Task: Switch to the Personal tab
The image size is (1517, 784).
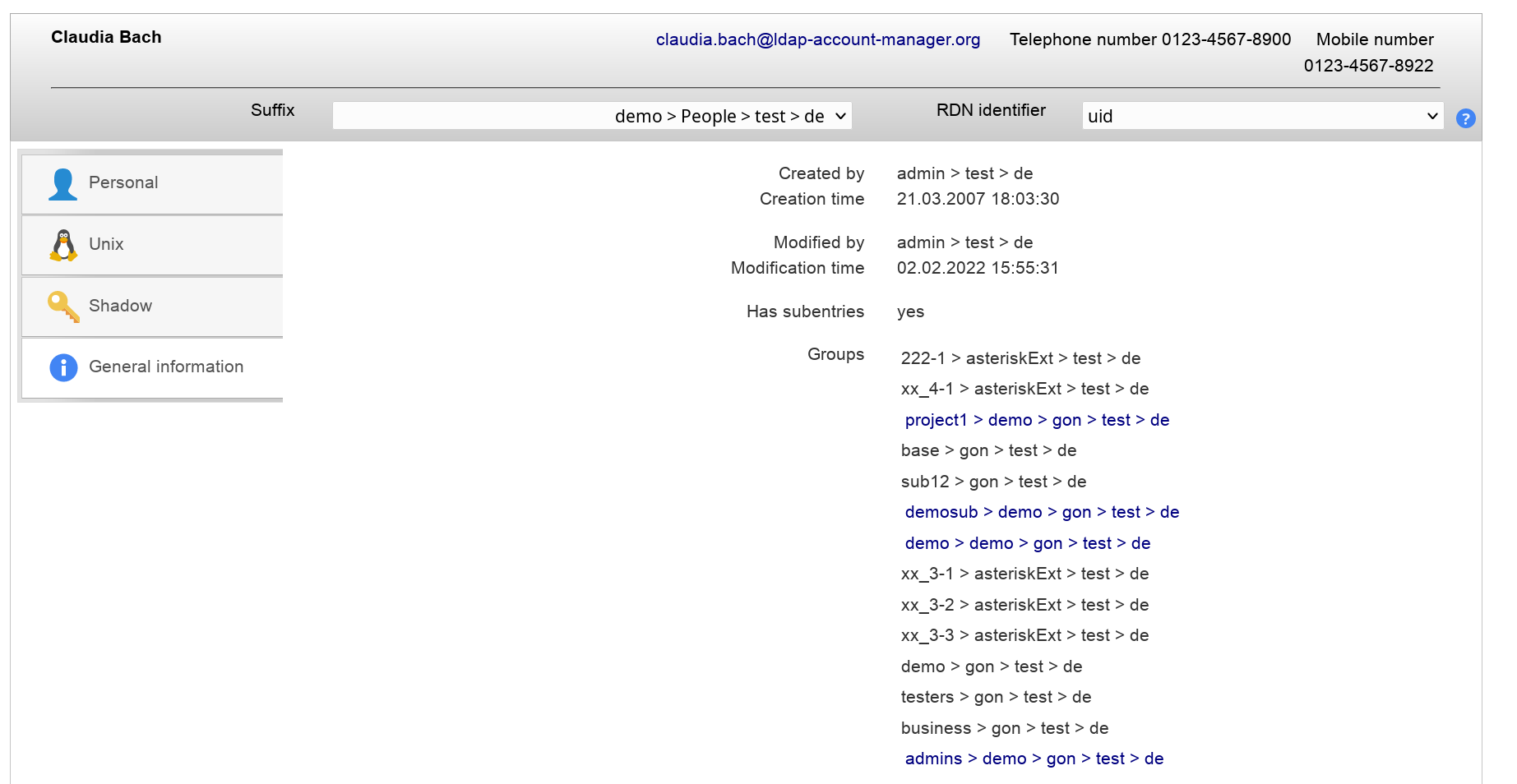Action: tap(123, 183)
